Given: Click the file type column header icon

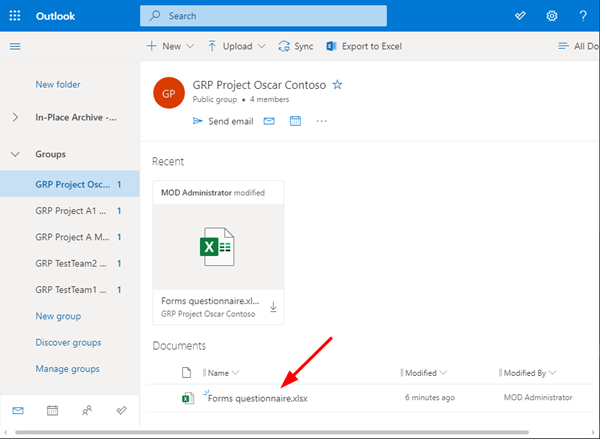Looking at the screenshot, I should (x=186, y=372).
